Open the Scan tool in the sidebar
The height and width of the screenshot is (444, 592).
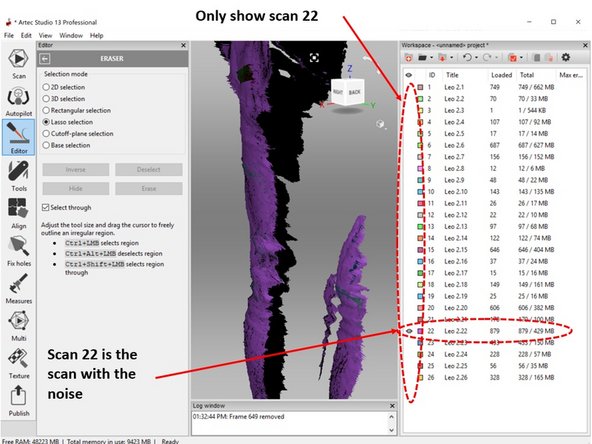[x=18, y=63]
